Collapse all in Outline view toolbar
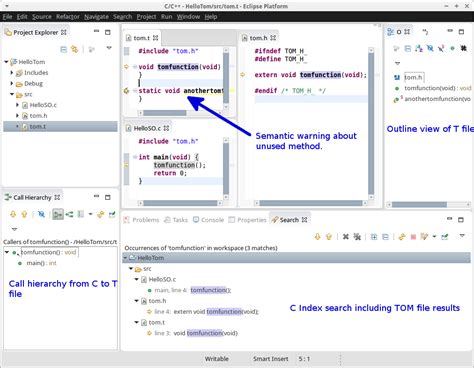This screenshot has height=368, width=474. pyautogui.click(x=407, y=49)
